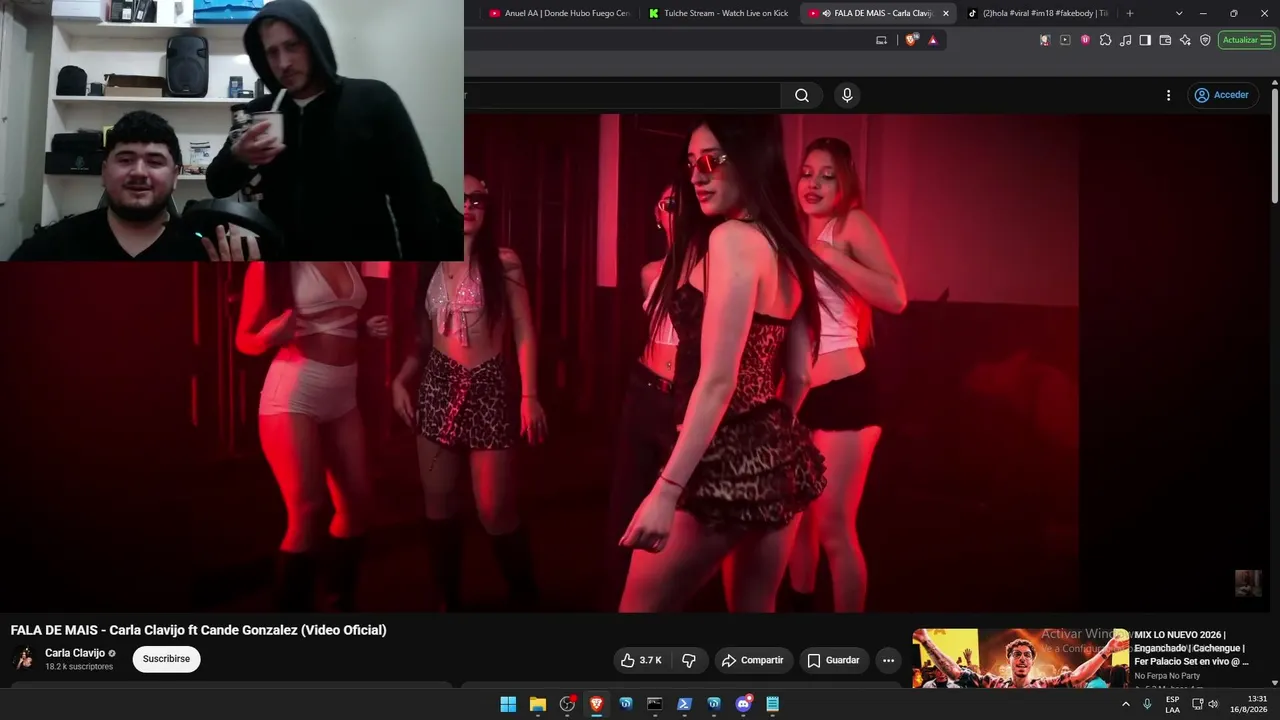1280x720 pixels.
Task: Share video using Compartir button
Action: coord(753,660)
